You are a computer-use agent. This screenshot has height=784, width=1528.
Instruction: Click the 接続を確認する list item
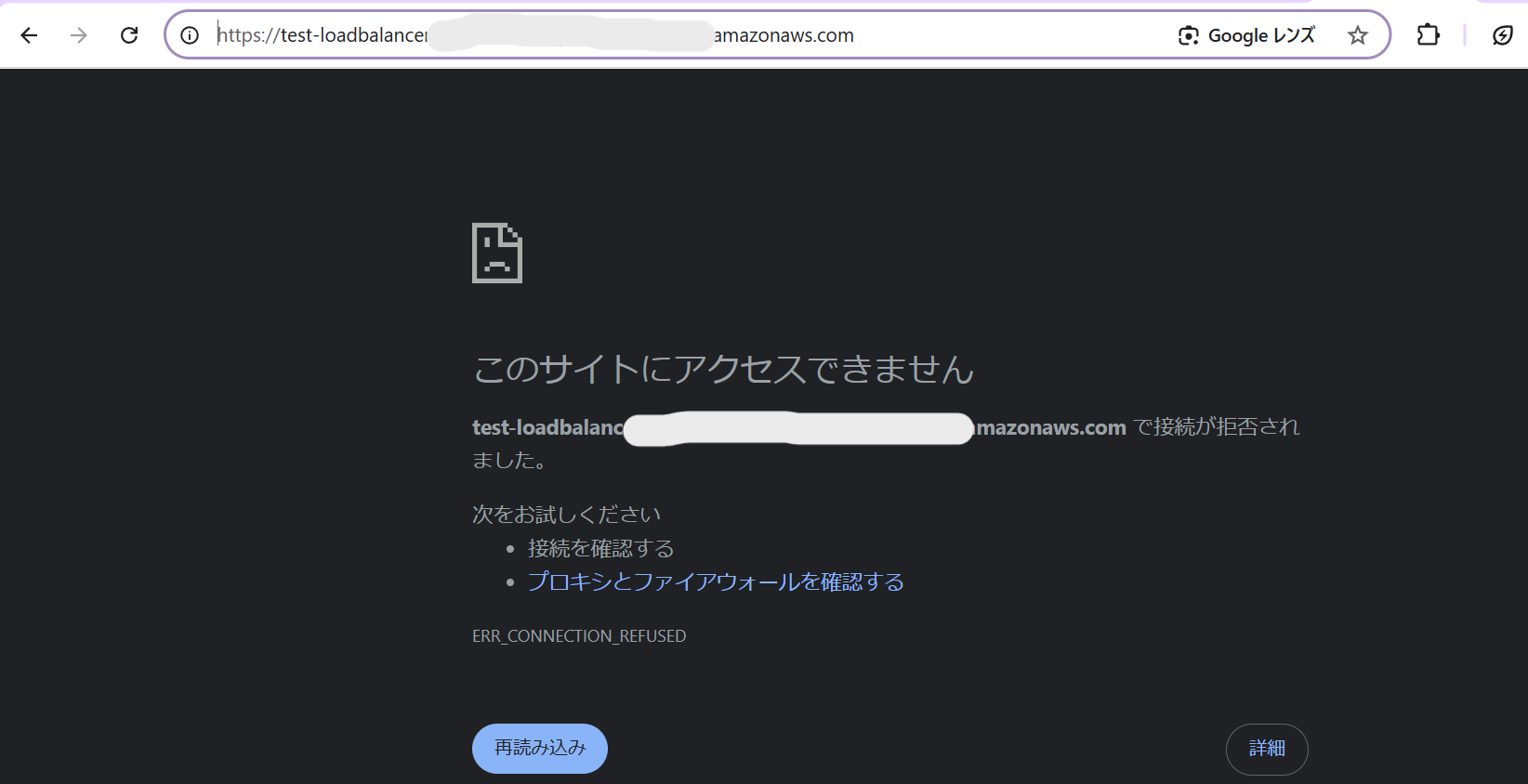600,548
